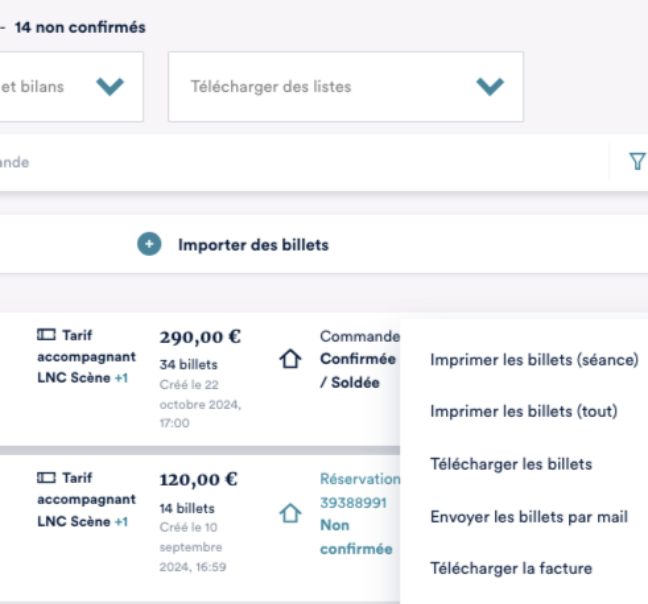Viewport: 648px width, 604px height.
Task: Click the +1 link on the 34 billets row
Action: coord(121,377)
